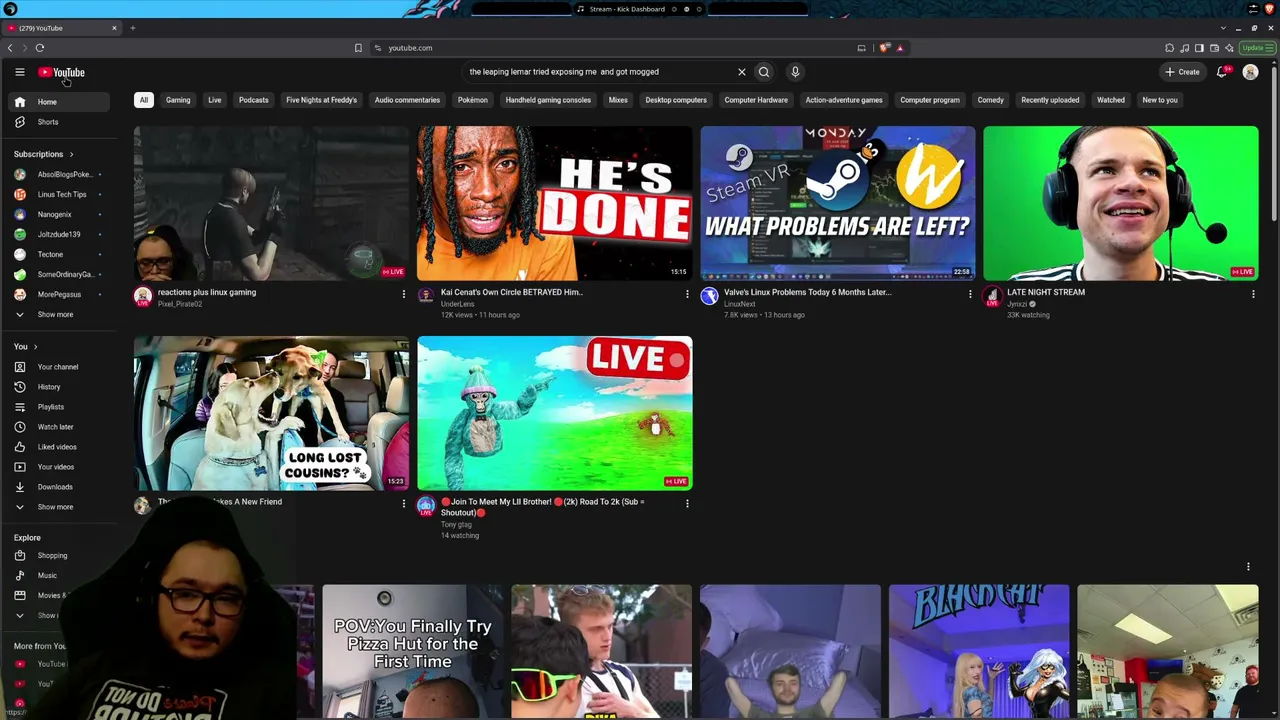Screen dimensions: 1280x720
Task: Click the YouTube logo
Action: pos(62,72)
